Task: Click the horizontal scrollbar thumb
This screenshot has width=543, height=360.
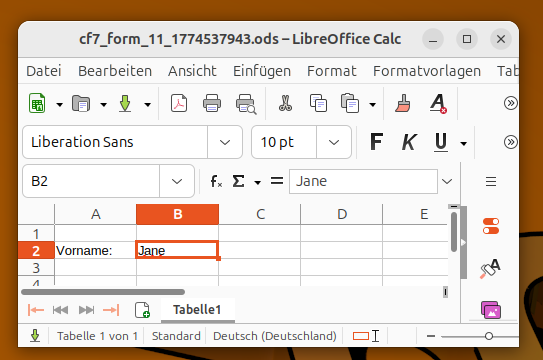Action: click(103, 292)
